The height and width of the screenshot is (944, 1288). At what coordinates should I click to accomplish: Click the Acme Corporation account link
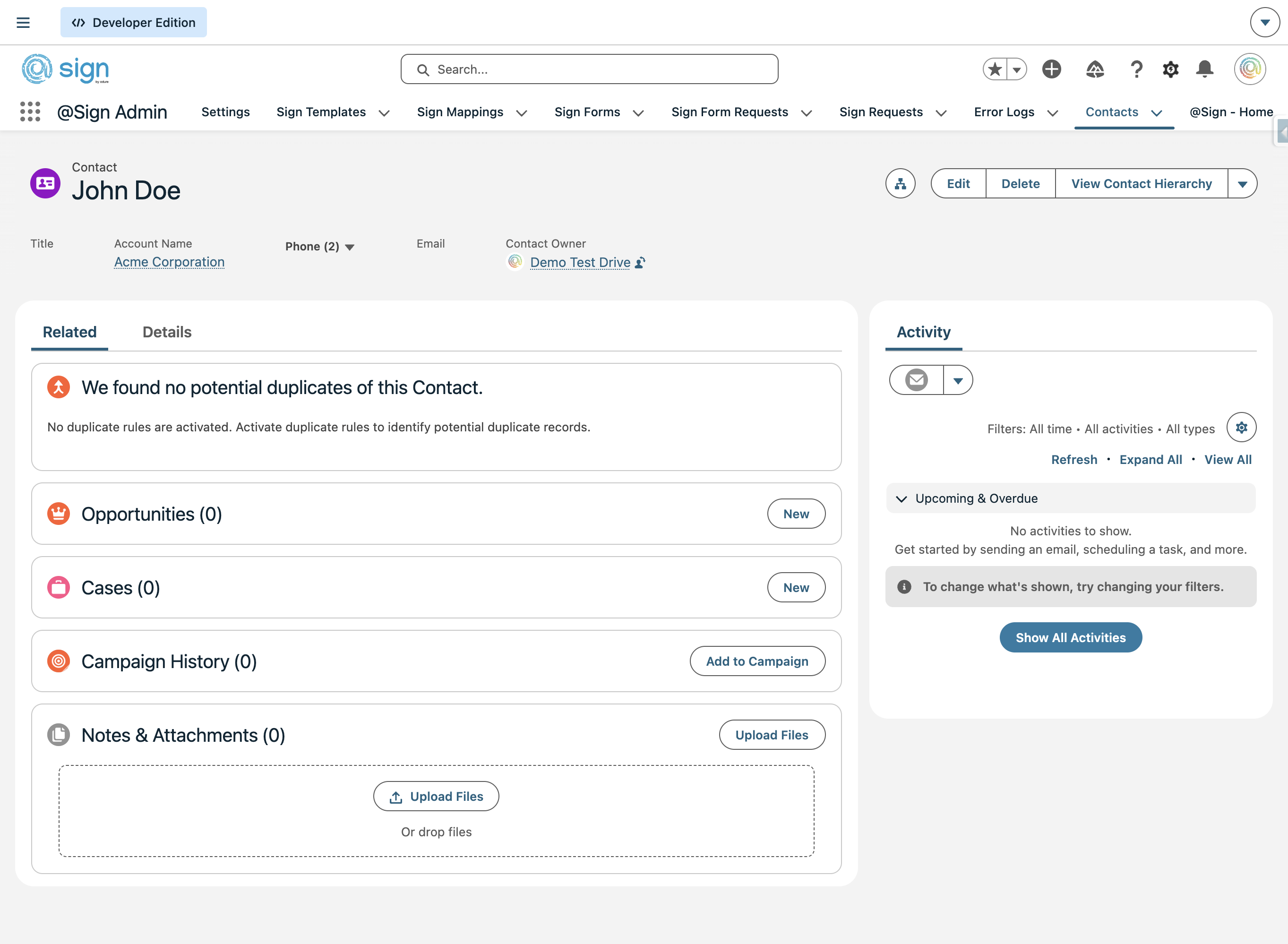click(x=169, y=262)
